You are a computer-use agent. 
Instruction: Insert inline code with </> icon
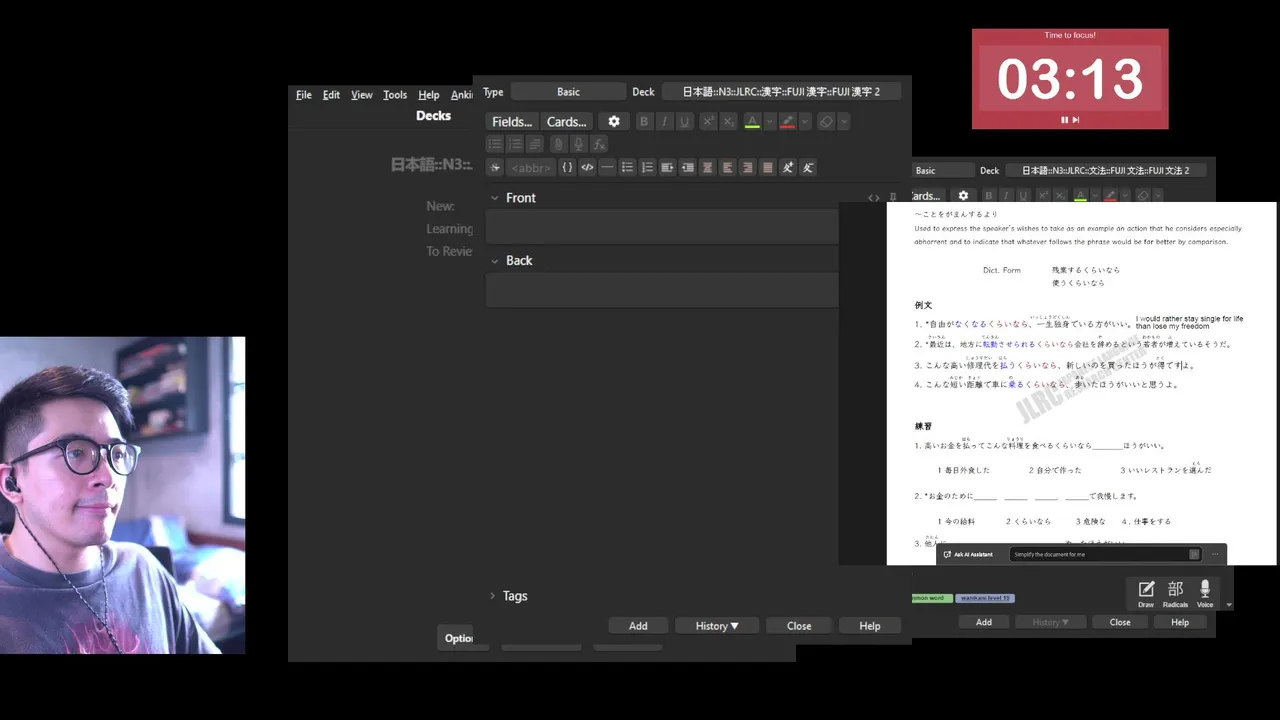pyautogui.click(x=587, y=167)
